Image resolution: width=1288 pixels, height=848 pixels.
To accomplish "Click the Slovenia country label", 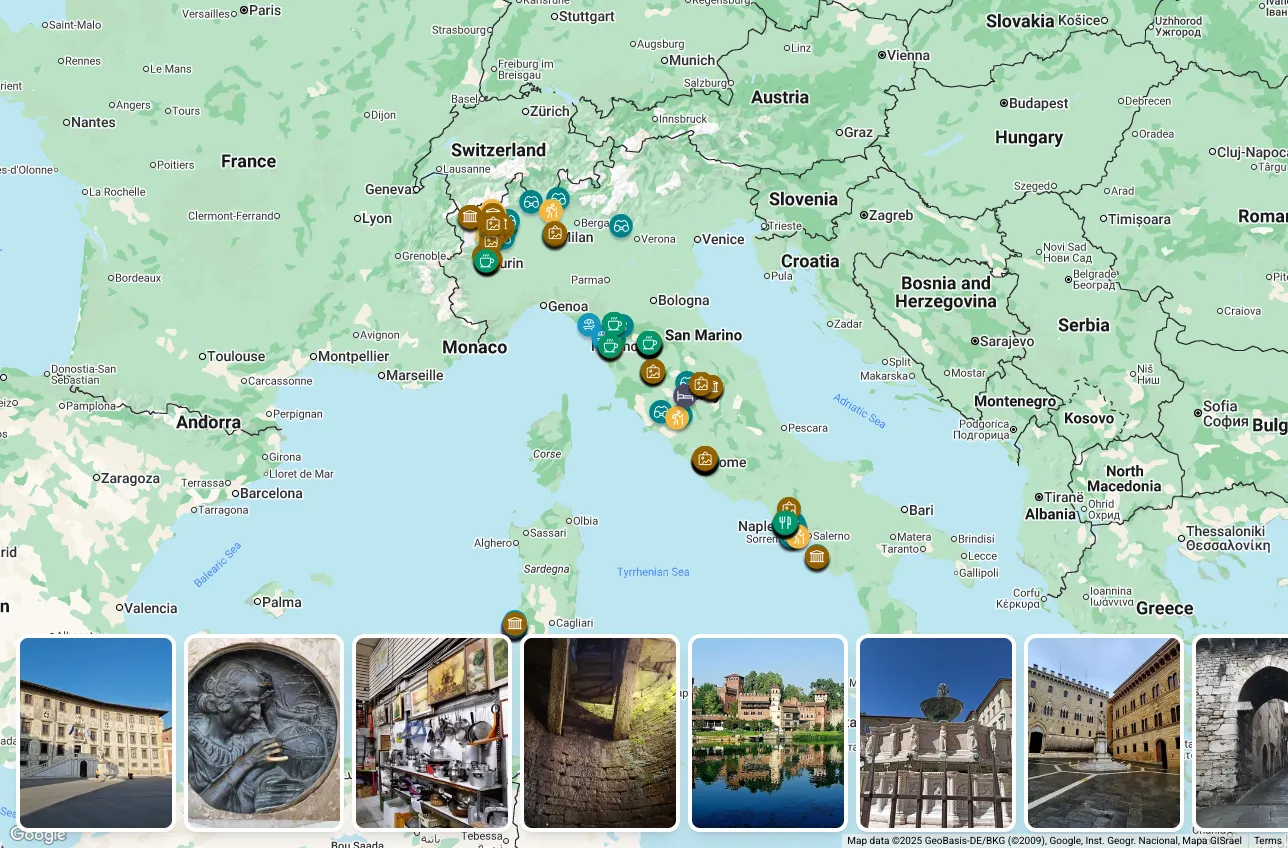I will pos(803,199).
